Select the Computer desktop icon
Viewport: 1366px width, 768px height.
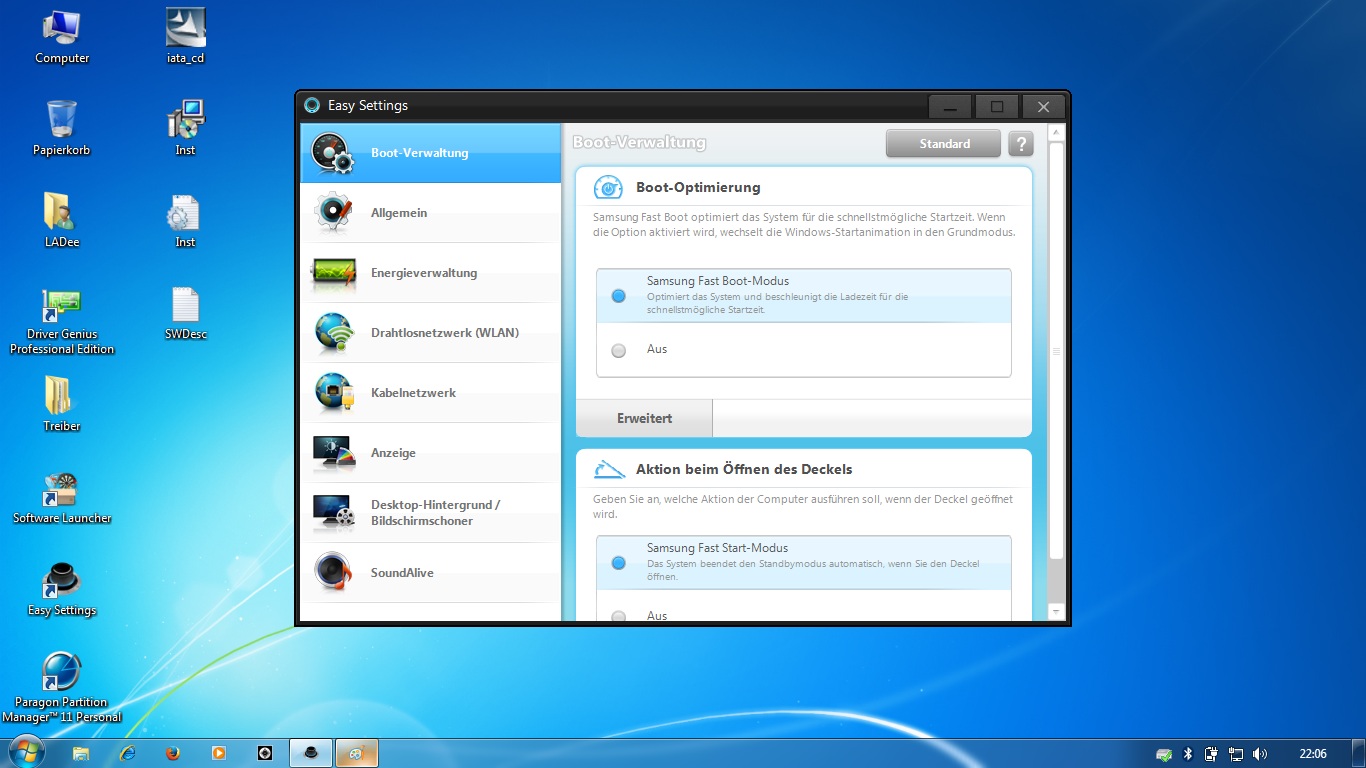62,28
